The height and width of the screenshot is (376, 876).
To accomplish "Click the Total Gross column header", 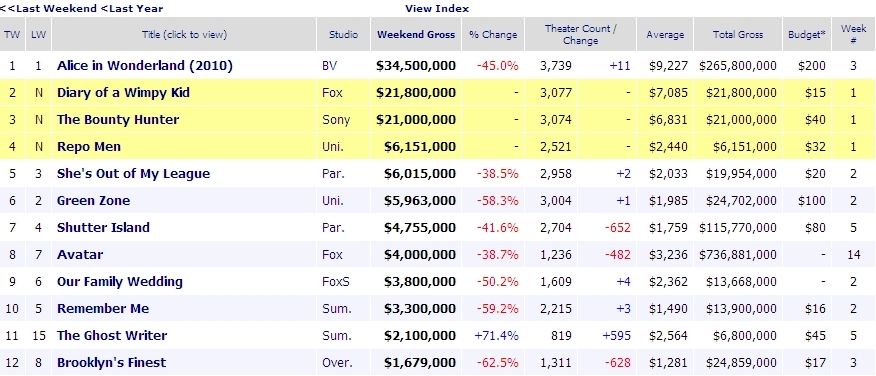I will (737, 35).
